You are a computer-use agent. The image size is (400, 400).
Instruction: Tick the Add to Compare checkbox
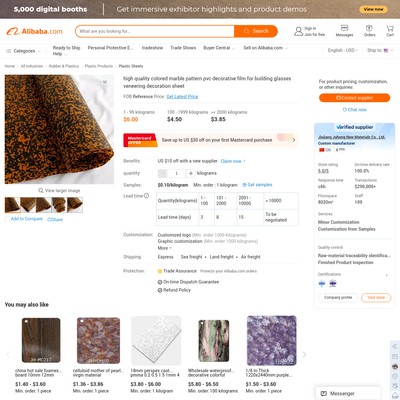(7, 219)
